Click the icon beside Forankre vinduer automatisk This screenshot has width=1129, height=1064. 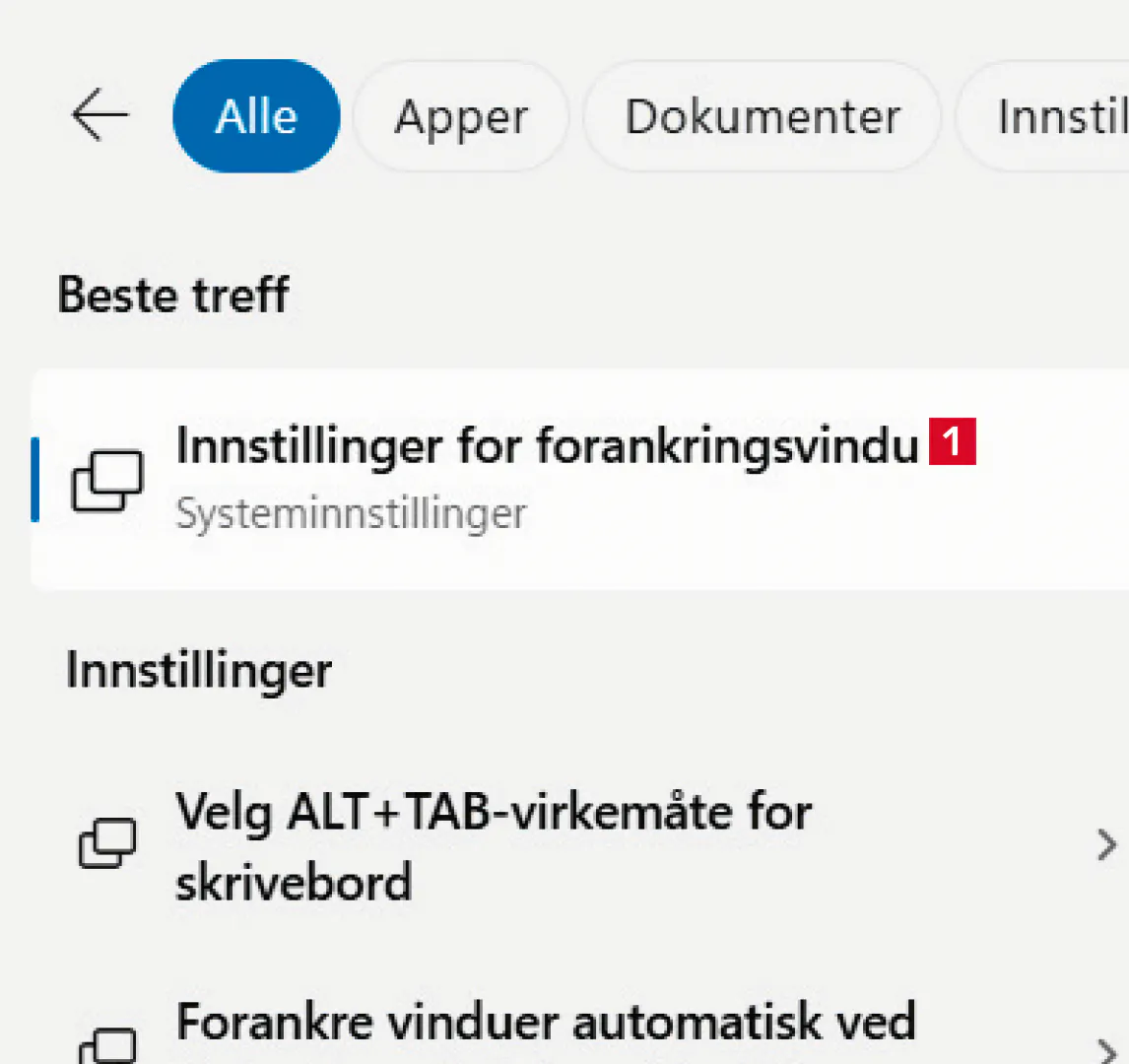point(107,1044)
